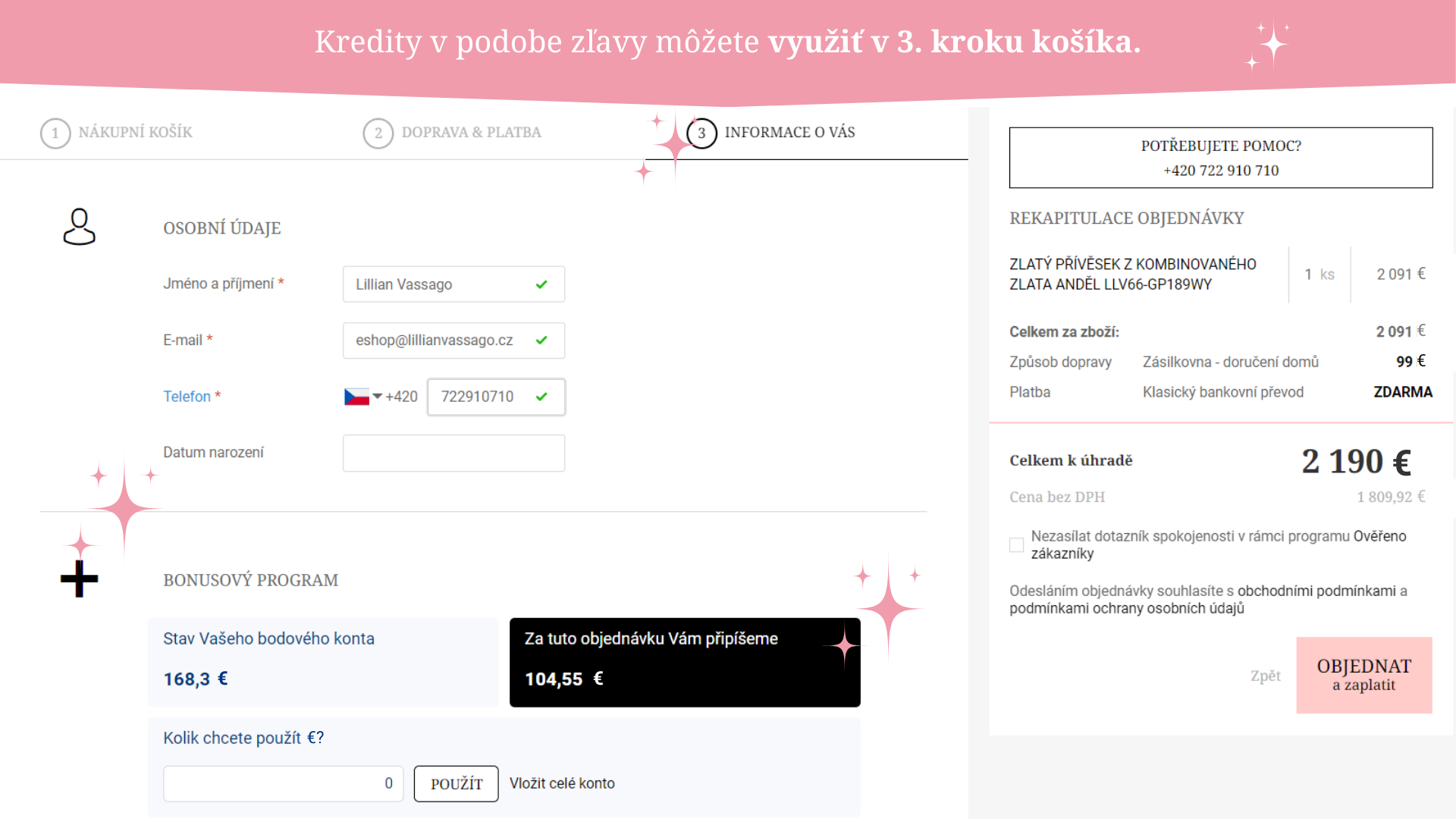Image resolution: width=1456 pixels, height=819 pixels.
Task: Click the credits amount input field
Action: tap(283, 783)
